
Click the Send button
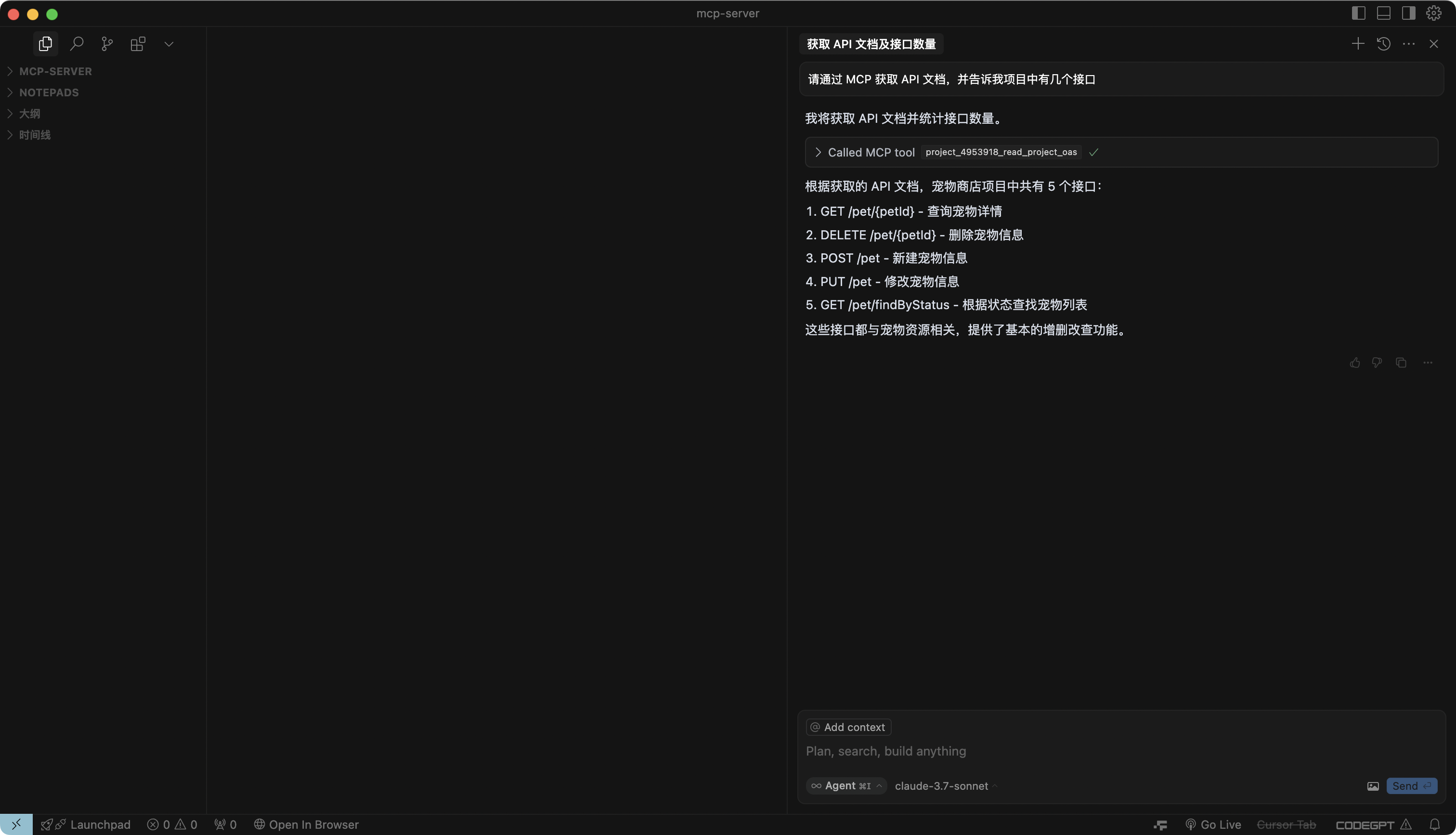(x=1411, y=786)
